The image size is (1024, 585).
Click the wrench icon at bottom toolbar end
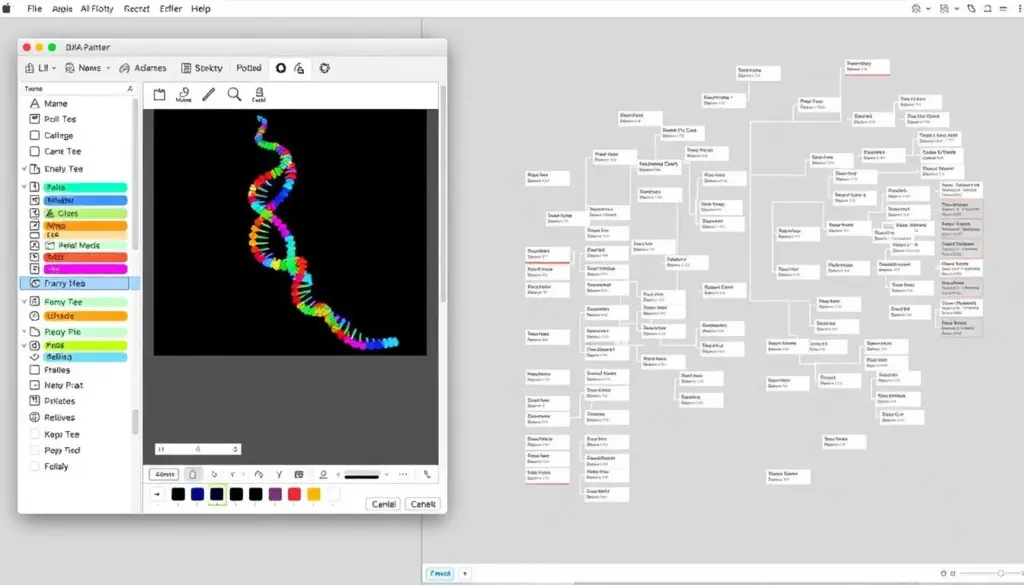coord(427,475)
